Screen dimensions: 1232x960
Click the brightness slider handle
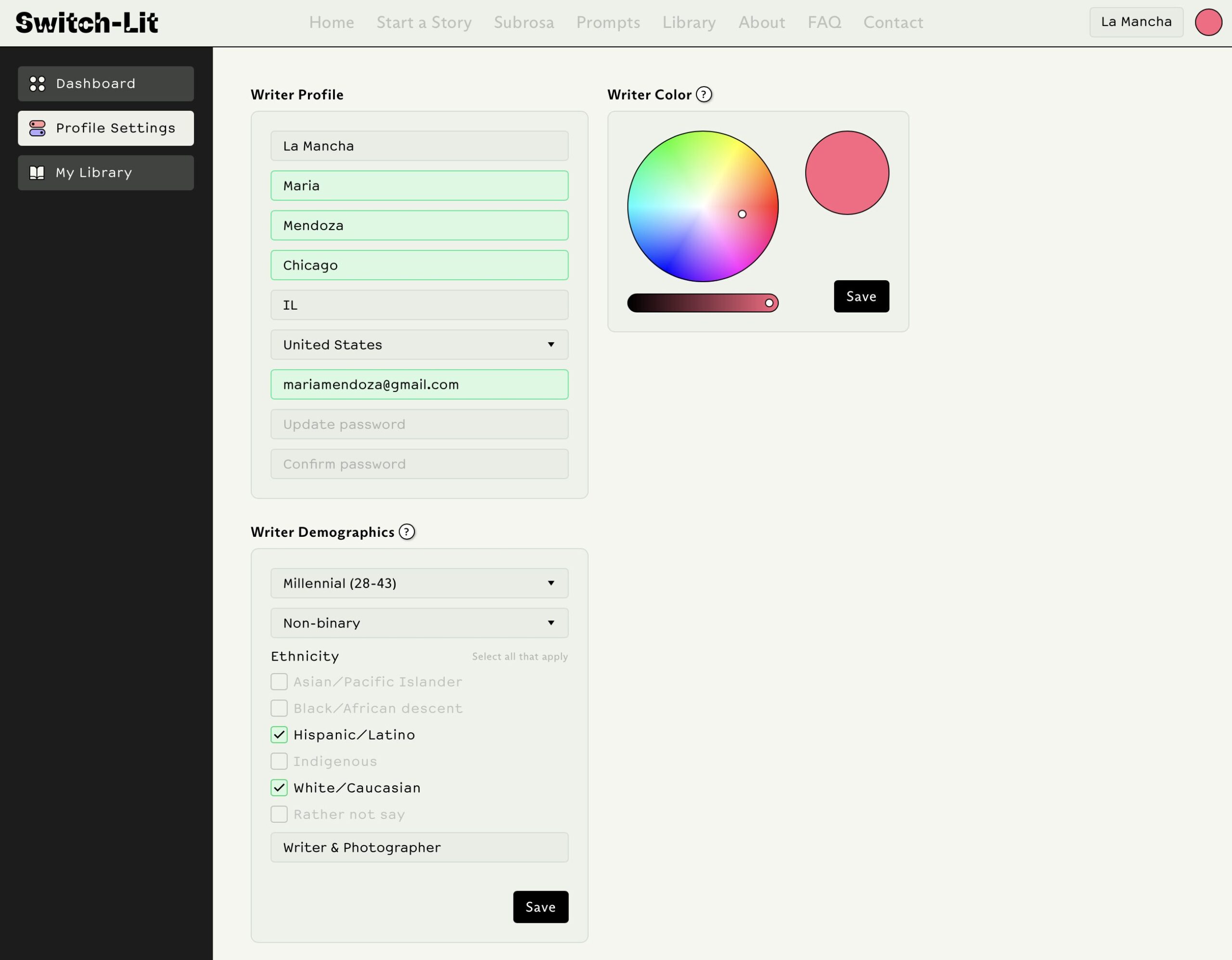tap(769, 303)
